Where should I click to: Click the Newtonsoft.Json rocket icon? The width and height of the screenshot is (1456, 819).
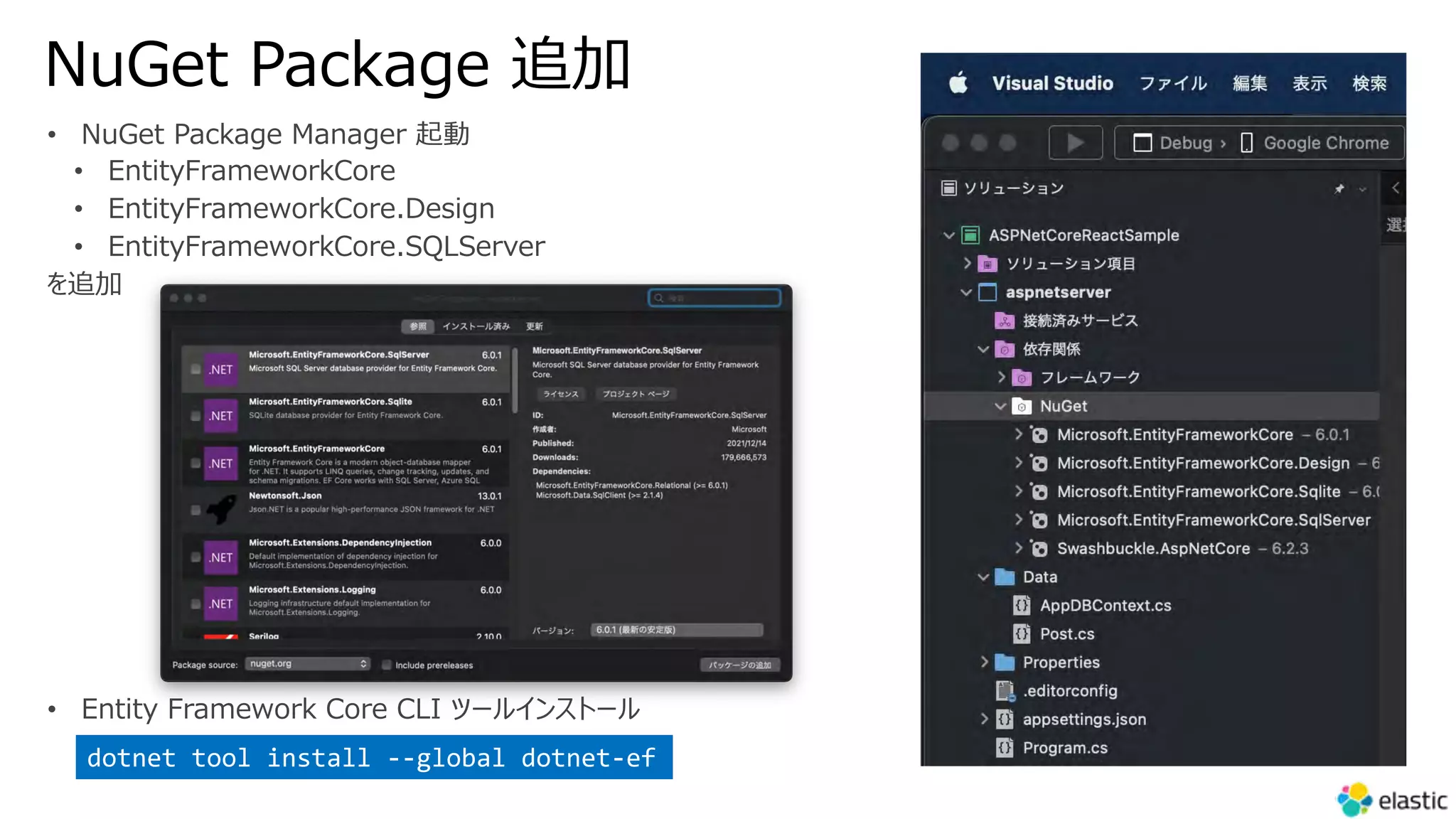pos(221,510)
